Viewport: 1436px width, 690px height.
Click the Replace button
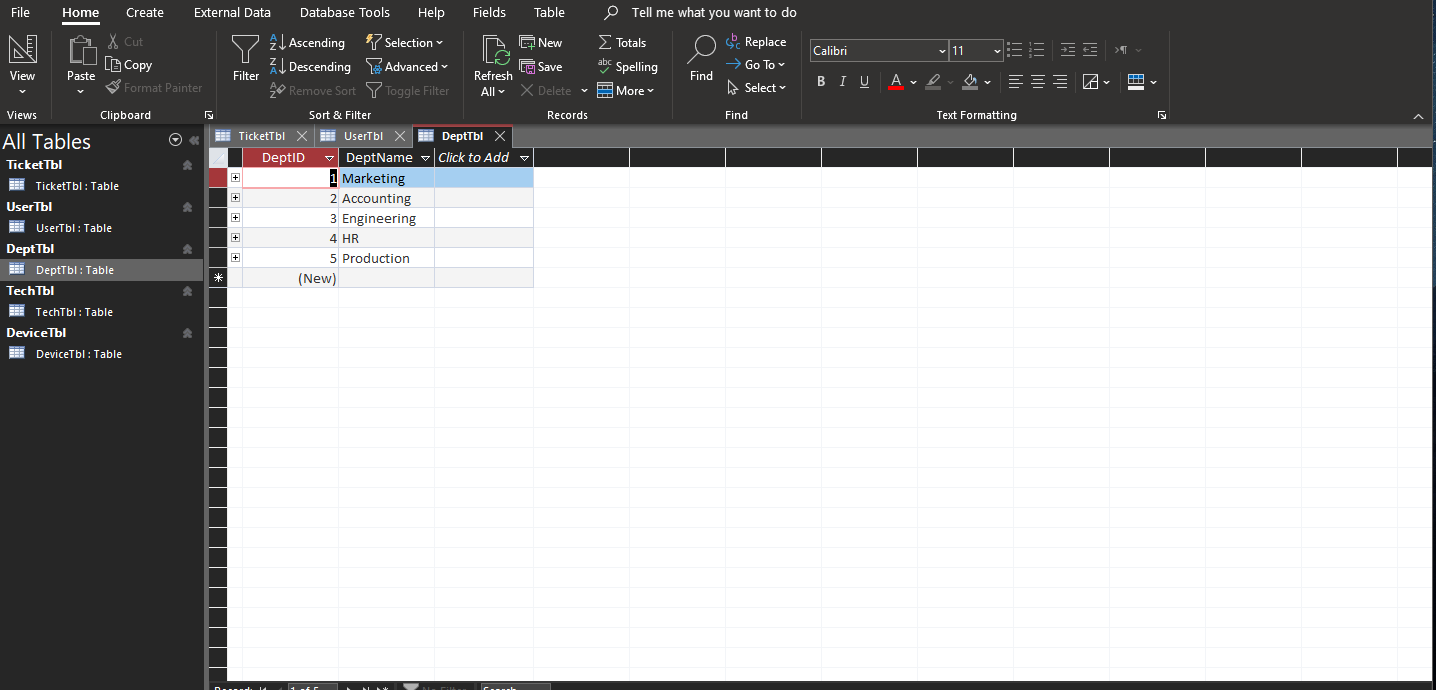pyautogui.click(x=757, y=41)
